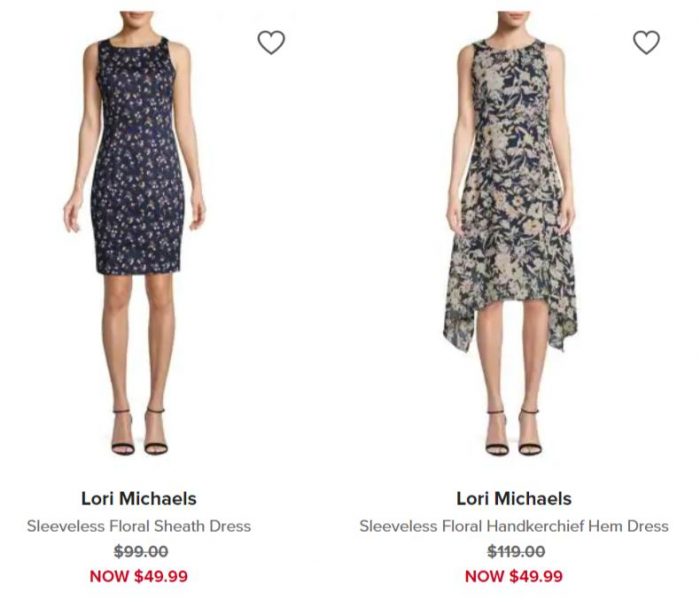Click the word Handkerchief in the right title
The image size is (700, 616).
coord(535,526)
